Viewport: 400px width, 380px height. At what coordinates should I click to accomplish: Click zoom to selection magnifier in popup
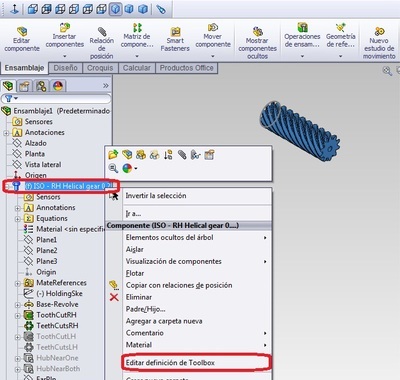pyautogui.click(x=113, y=168)
